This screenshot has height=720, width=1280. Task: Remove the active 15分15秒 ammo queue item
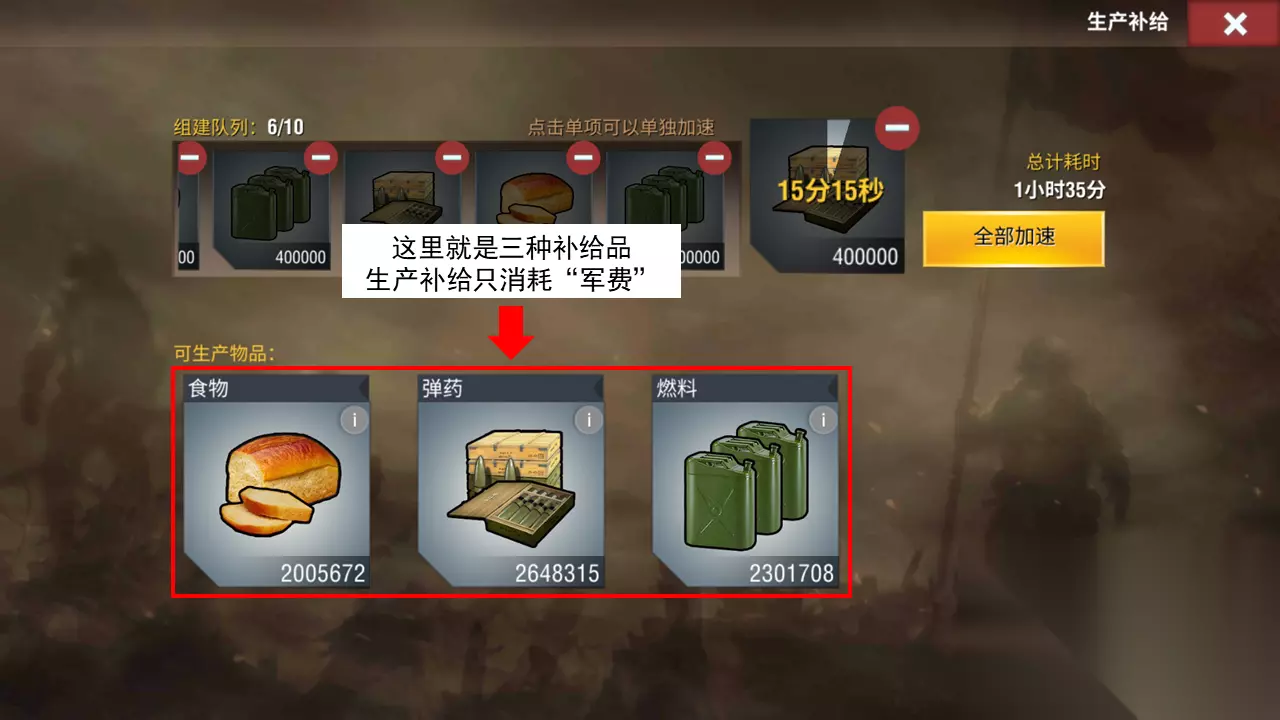[x=897, y=128]
